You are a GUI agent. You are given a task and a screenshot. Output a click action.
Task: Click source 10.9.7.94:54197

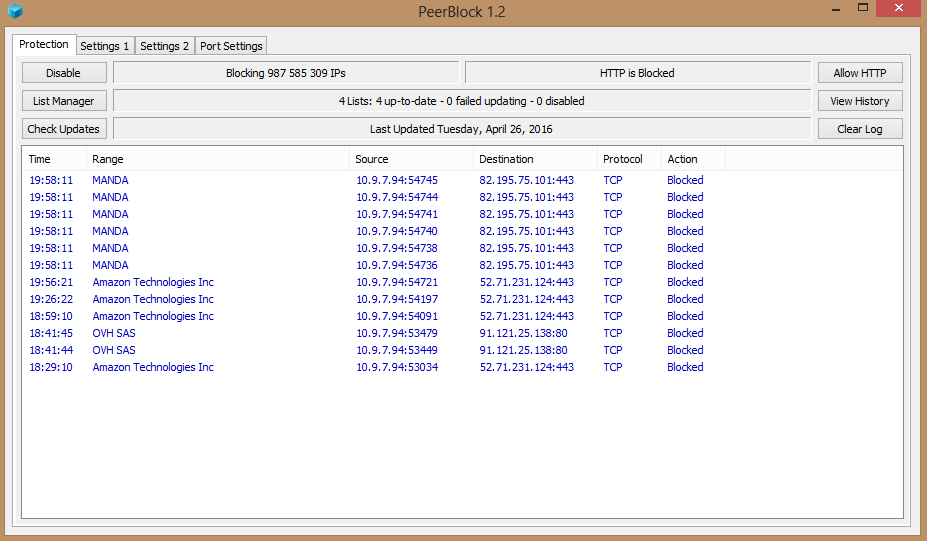pyautogui.click(x=397, y=299)
